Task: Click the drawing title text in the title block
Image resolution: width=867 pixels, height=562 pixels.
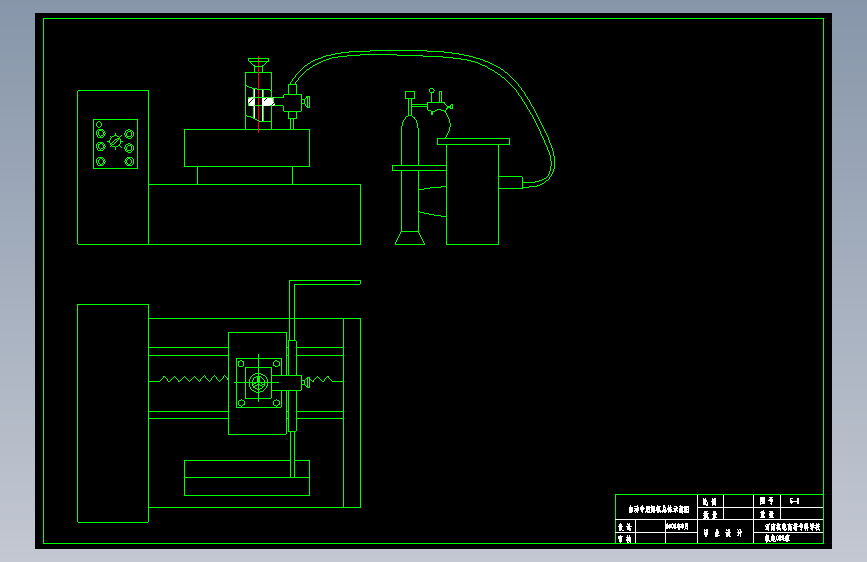Action: [658, 509]
